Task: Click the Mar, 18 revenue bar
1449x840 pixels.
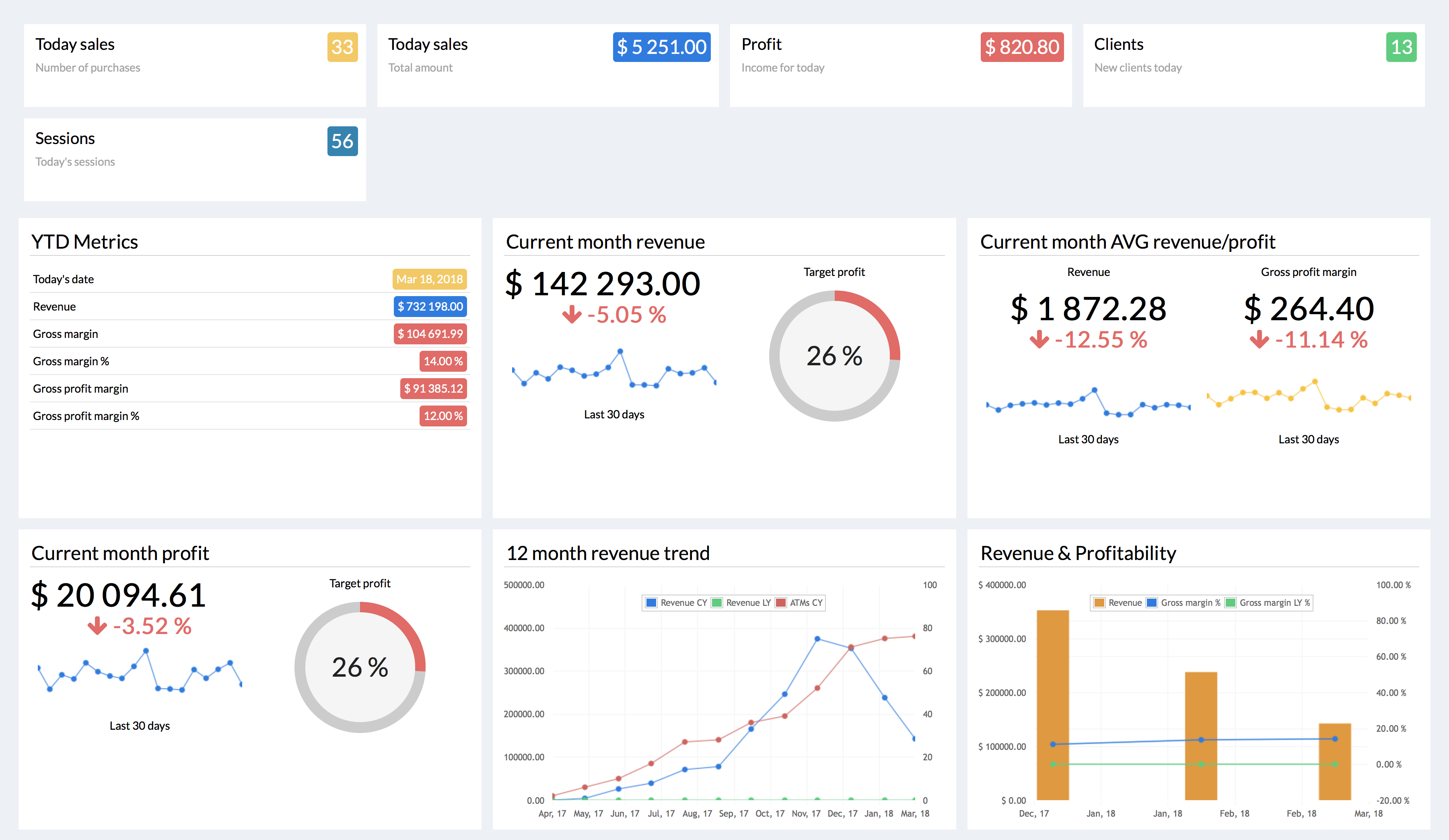Action: 1335,761
